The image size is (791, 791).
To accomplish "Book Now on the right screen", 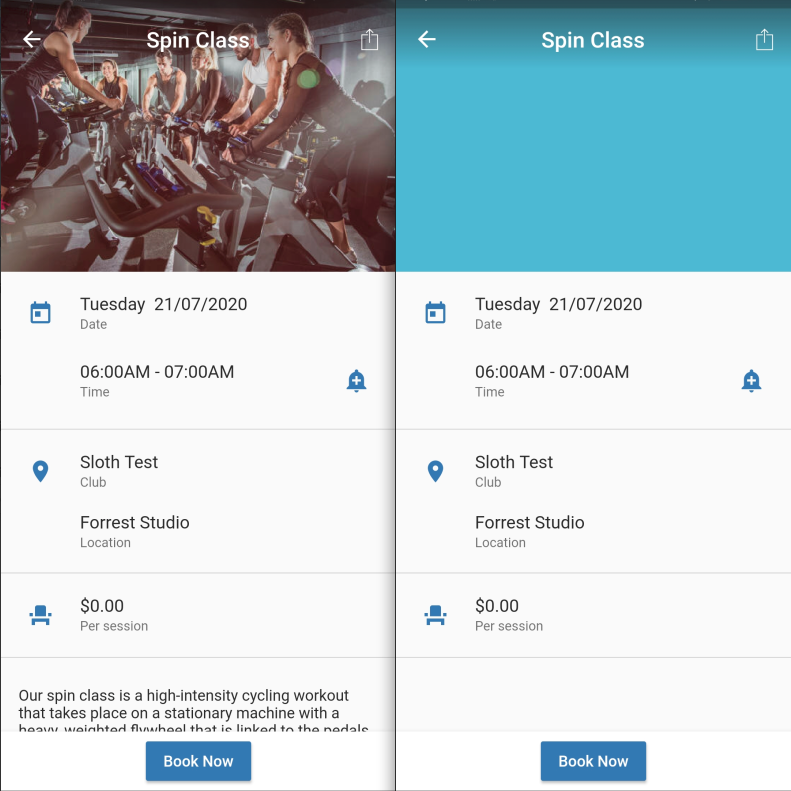I will coord(593,761).
